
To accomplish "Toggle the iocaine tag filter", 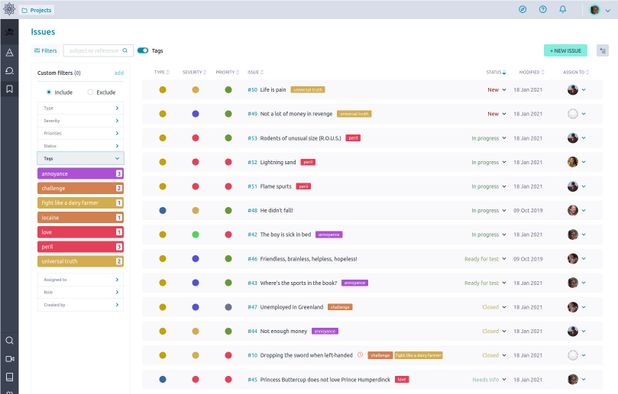I will tap(80, 217).
